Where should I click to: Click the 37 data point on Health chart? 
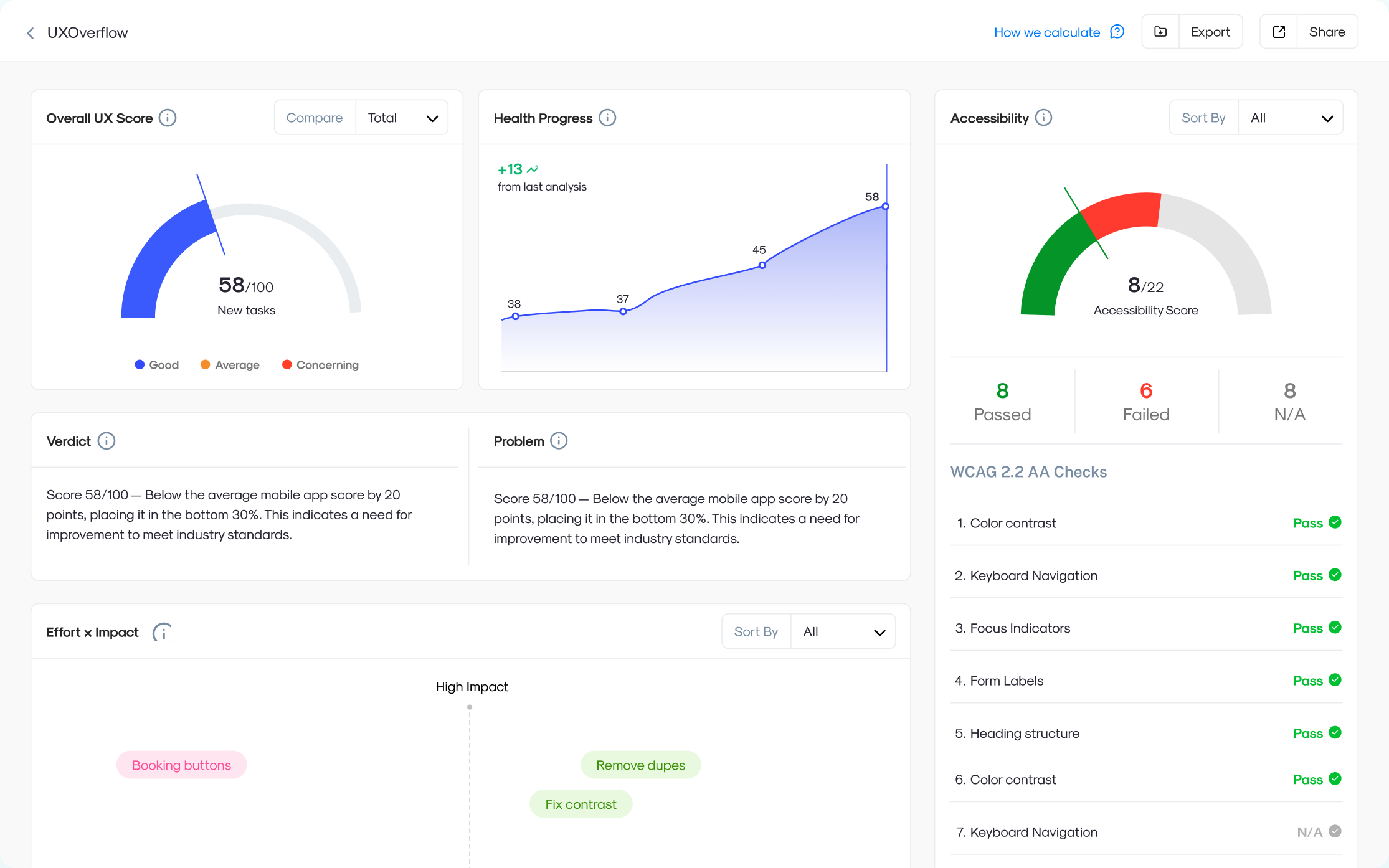click(623, 311)
